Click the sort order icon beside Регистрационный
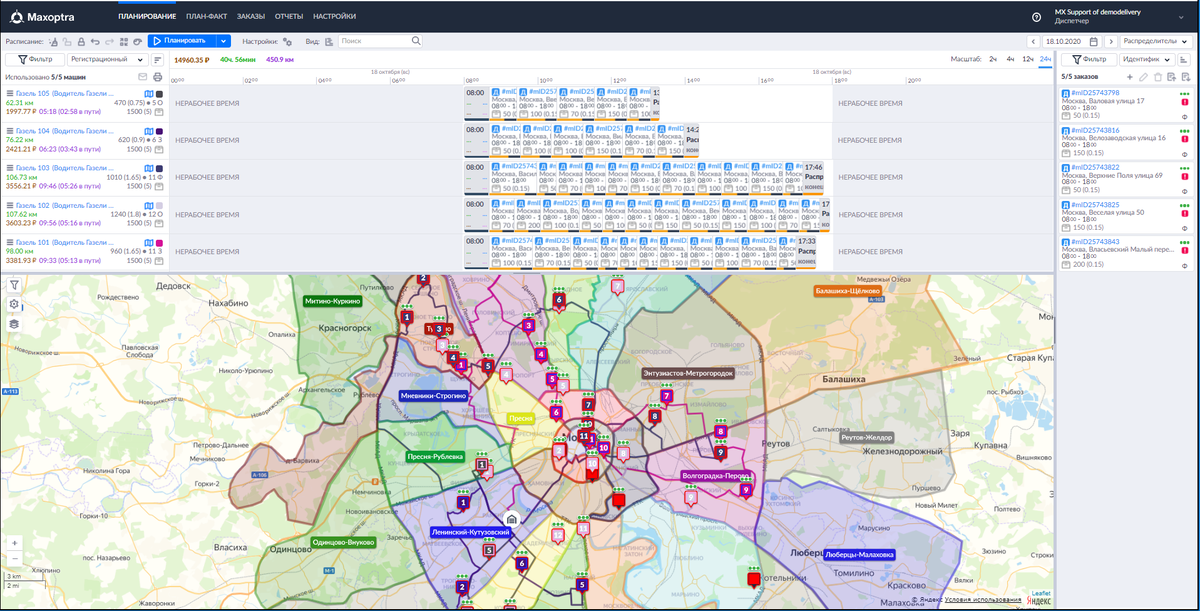This screenshot has height=611, width=1200. [x=157, y=60]
